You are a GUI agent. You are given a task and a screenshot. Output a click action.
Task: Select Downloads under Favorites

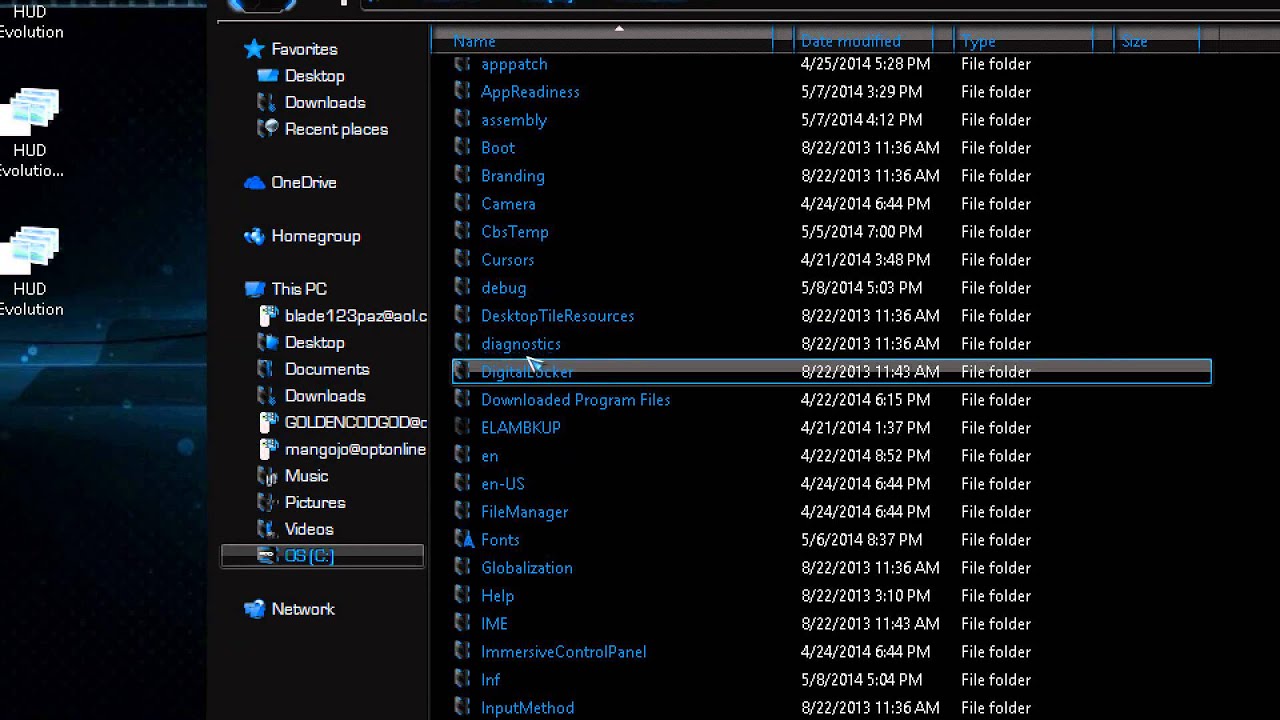[325, 103]
